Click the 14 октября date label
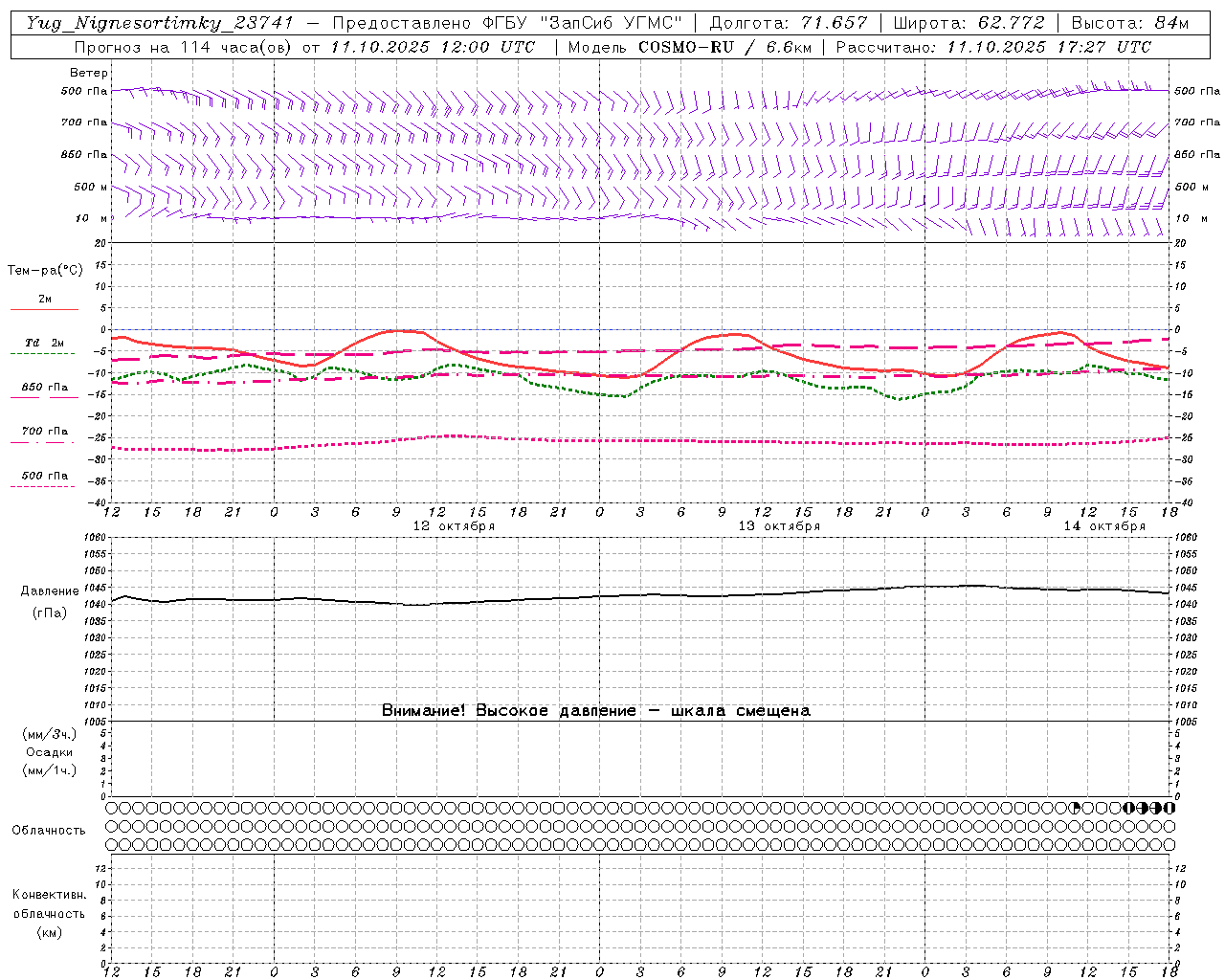This screenshot has height=980, width=1225. [x=1104, y=525]
